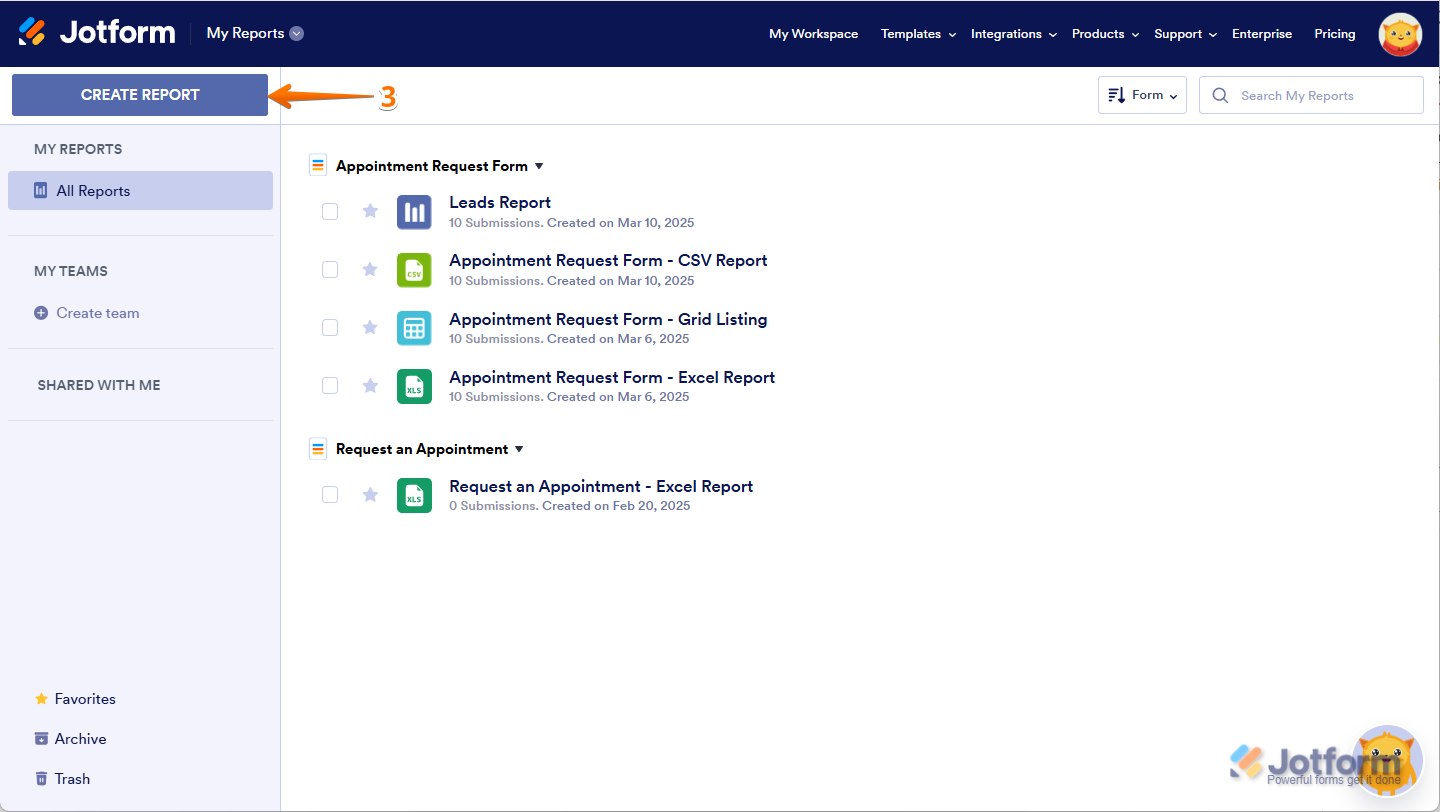1440x812 pixels.
Task: Open Trash from the sidebar
Action: click(x=72, y=779)
